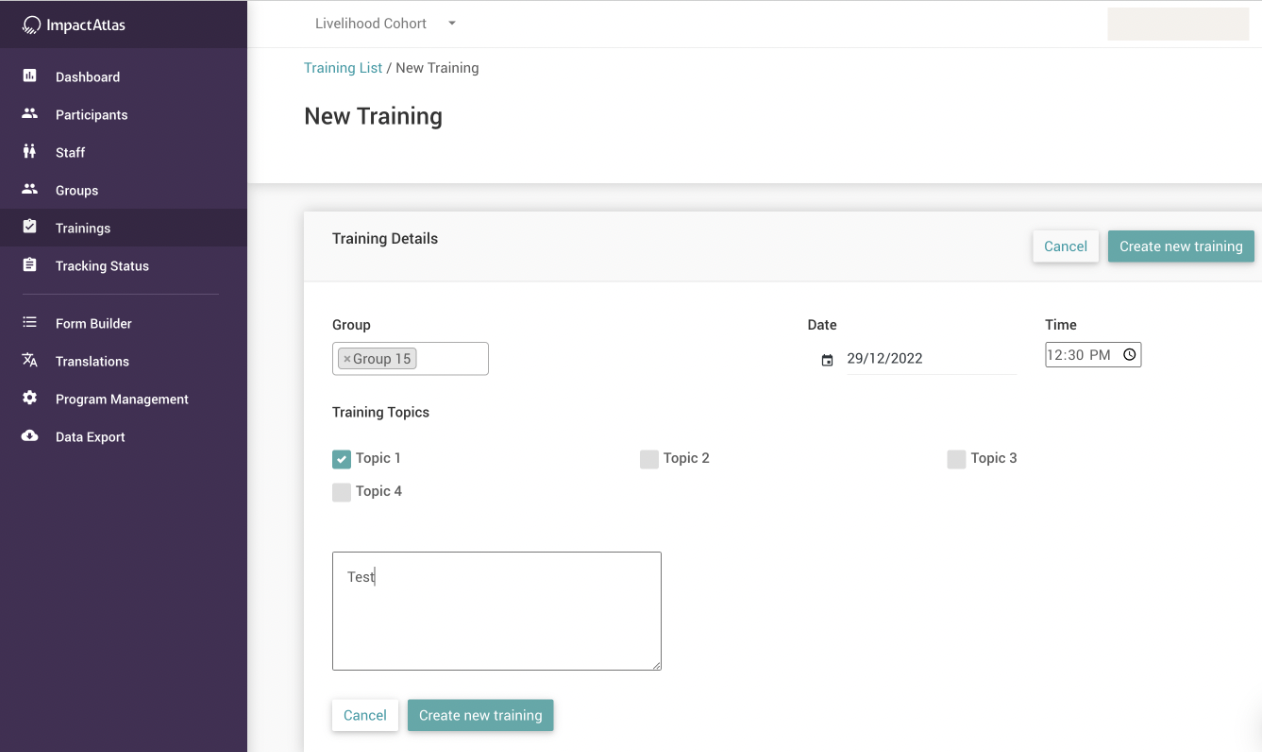Open the Group selection combo box

click(452, 359)
